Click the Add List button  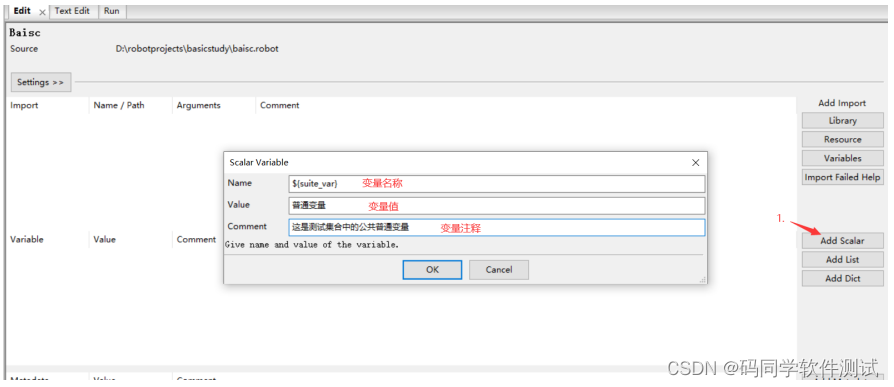[x=842, y=259]
